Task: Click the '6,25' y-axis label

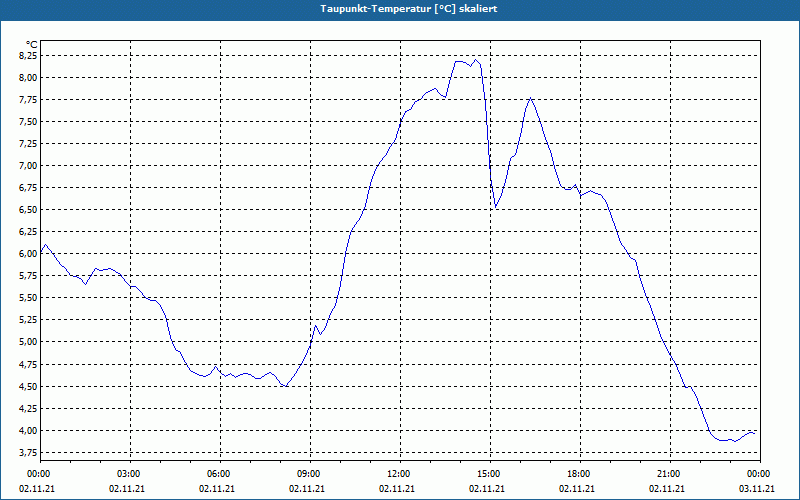Action: [29, 232]
